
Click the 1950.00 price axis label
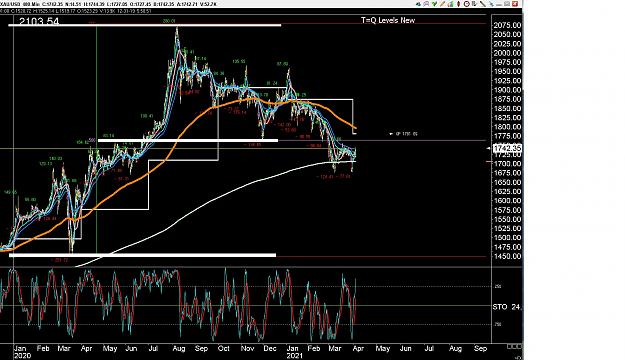[x=507, y=71]
